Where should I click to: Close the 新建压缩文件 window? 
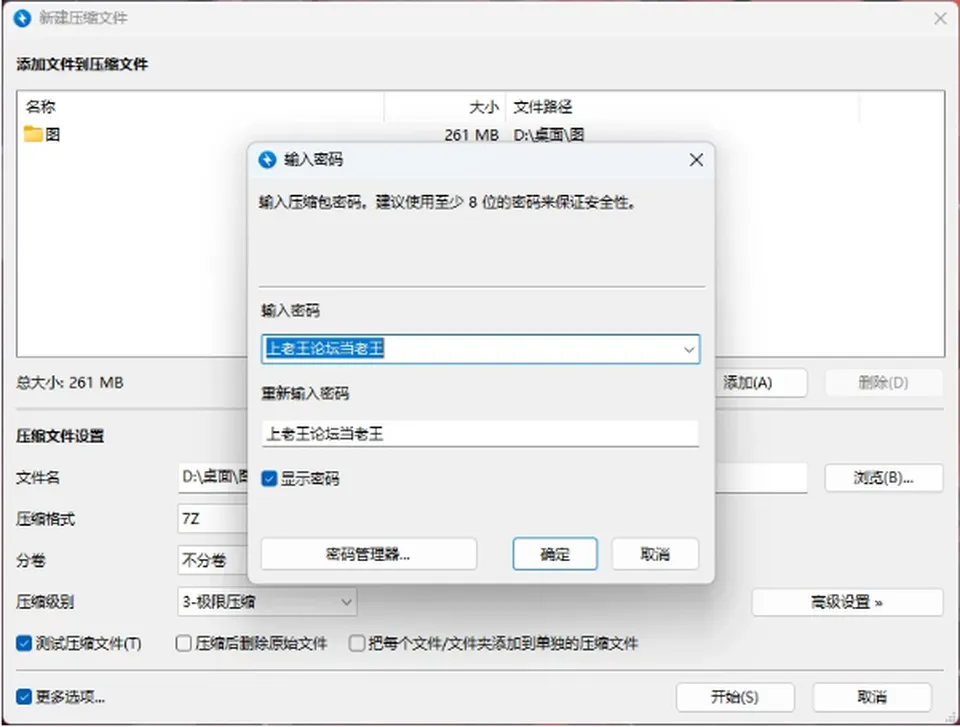click(x=940, y=19)
